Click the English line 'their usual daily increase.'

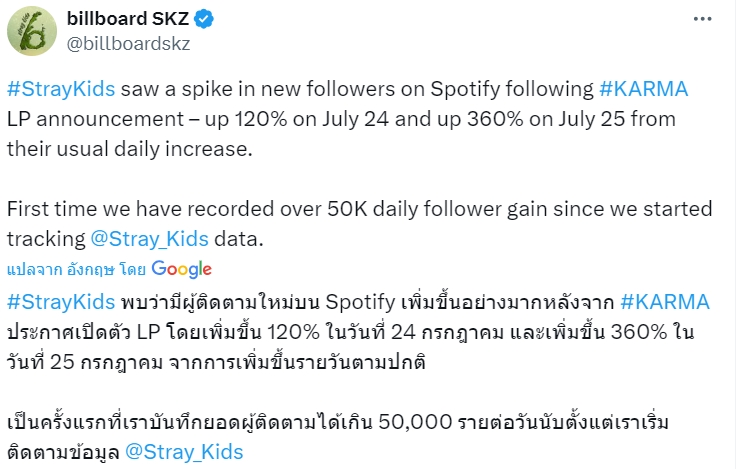click(130, 149)
